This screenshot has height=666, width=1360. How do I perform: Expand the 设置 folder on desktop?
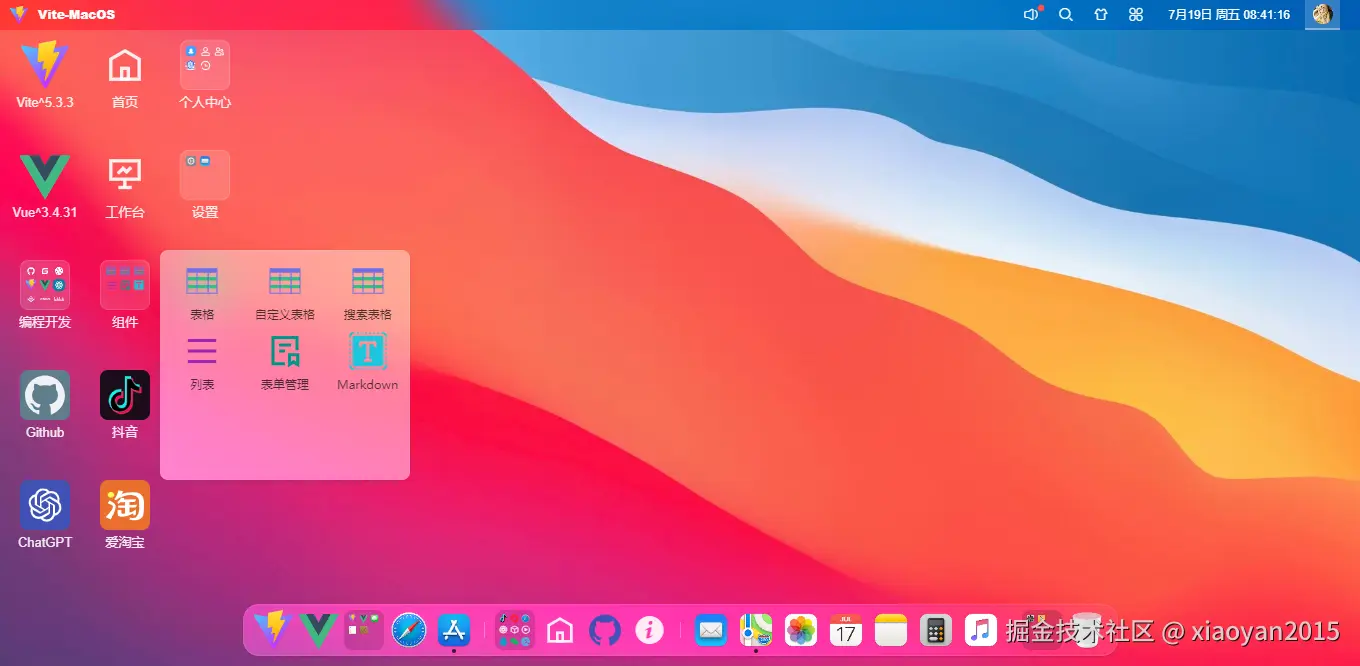pos(205,175)
